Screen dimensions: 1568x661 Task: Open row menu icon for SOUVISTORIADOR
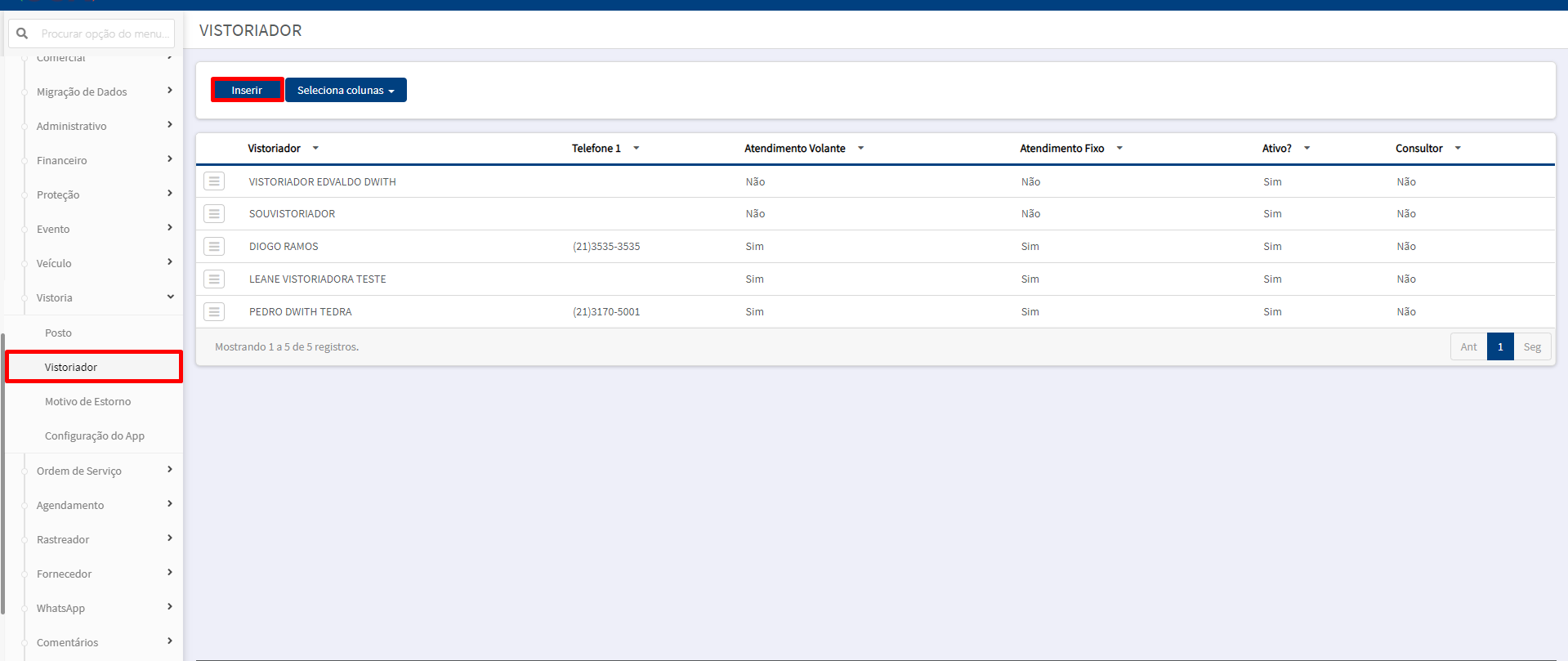[214, 214]
